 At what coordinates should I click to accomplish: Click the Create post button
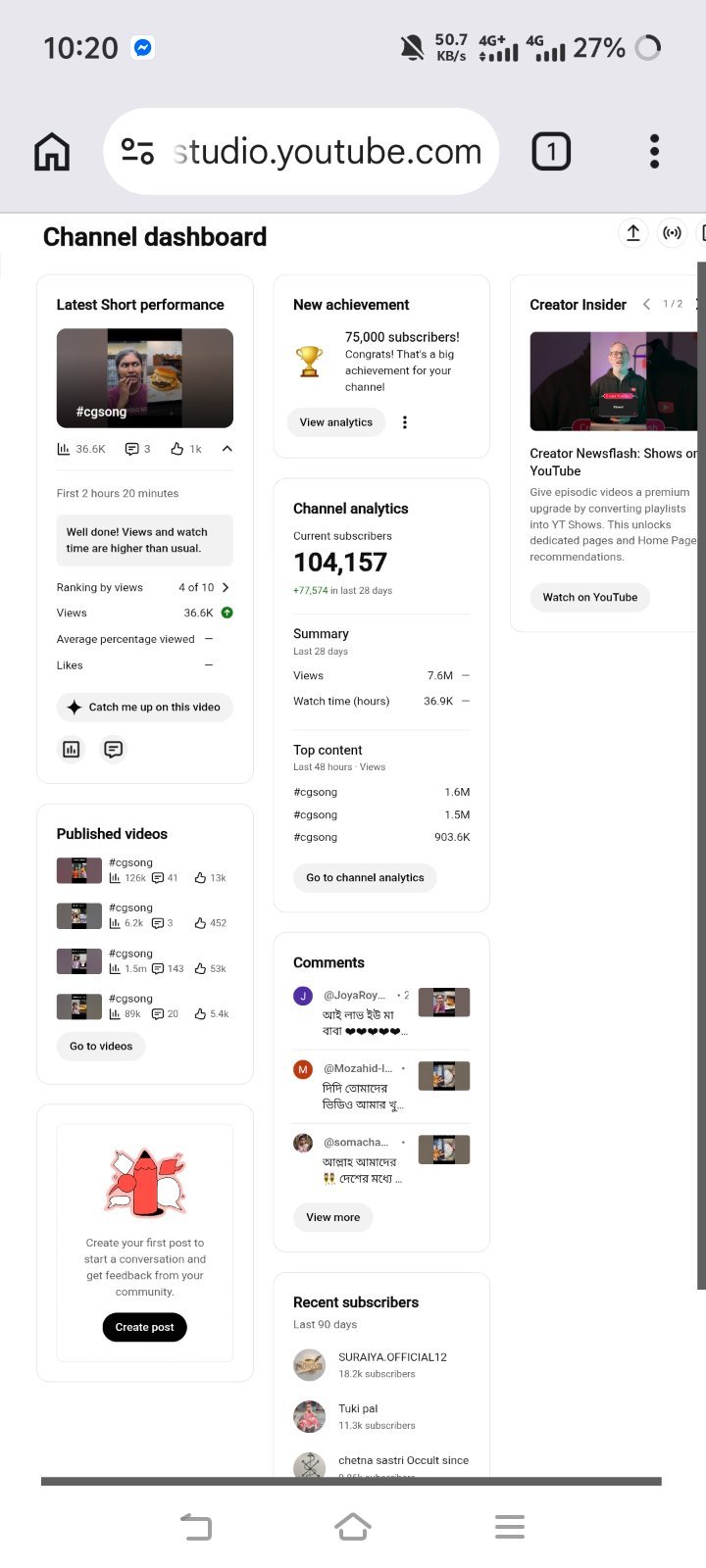click(144, 1327)
